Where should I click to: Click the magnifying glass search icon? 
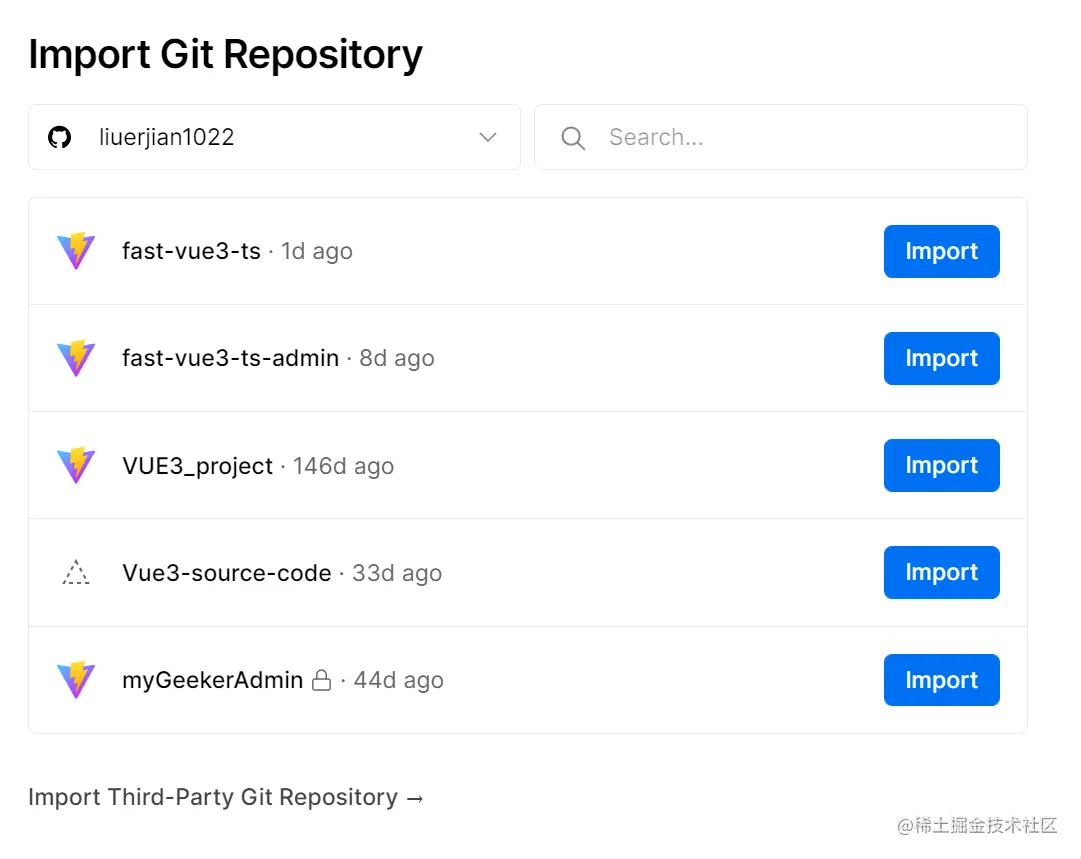pyautogui.click(x=573, y=138)
